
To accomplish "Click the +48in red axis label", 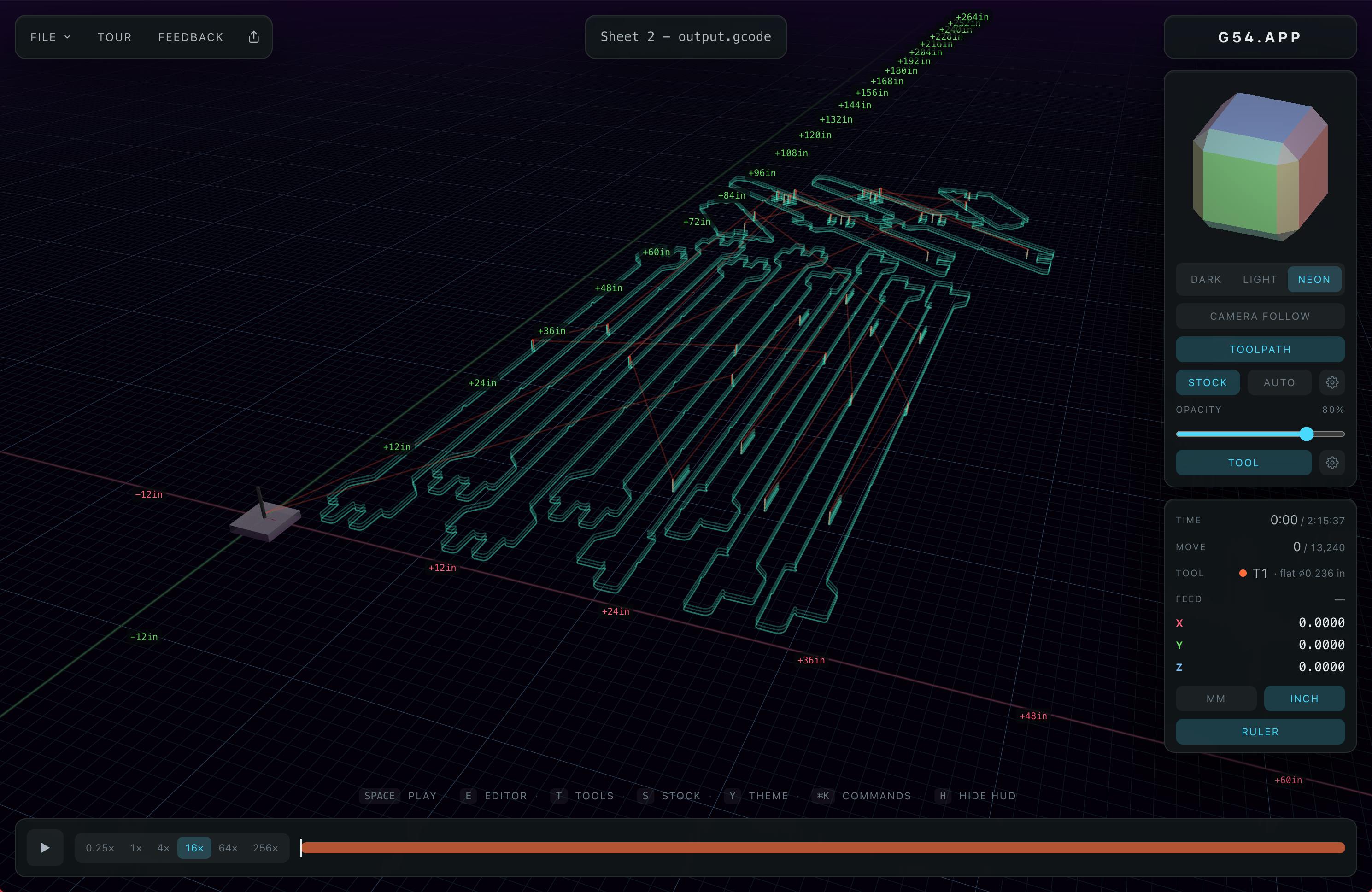I will (x=1033, y=716).
